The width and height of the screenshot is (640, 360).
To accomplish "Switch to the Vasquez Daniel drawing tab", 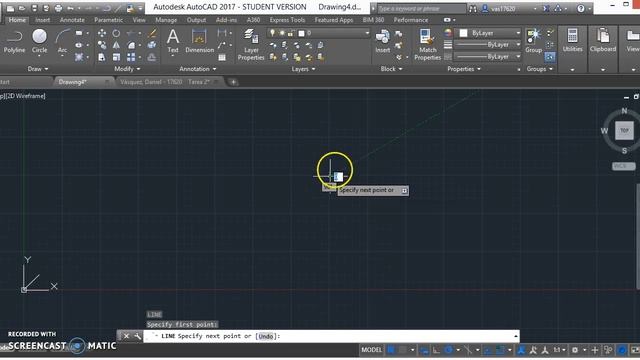I will pos(165,82).
